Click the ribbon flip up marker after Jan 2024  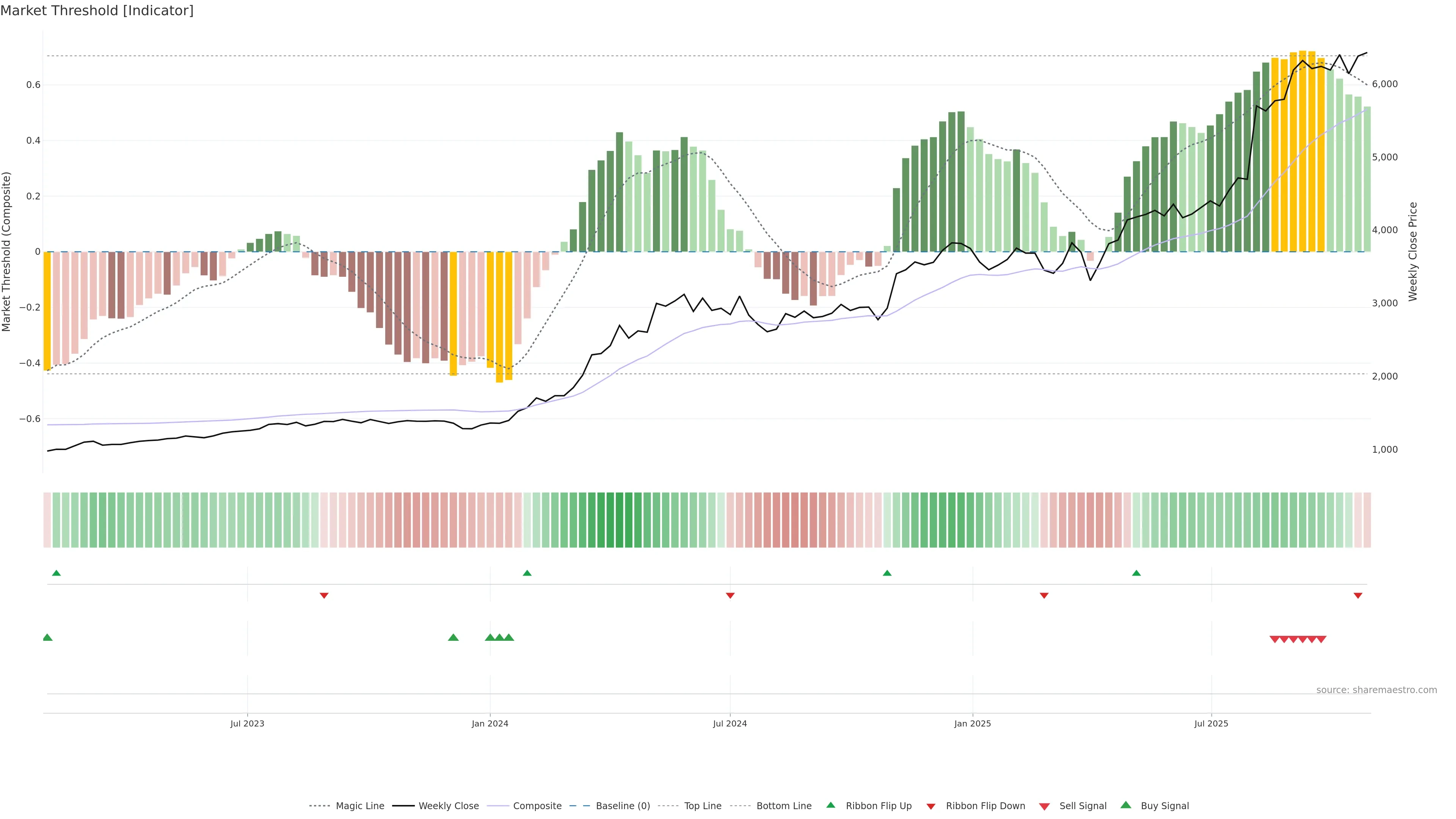point(527,573)
